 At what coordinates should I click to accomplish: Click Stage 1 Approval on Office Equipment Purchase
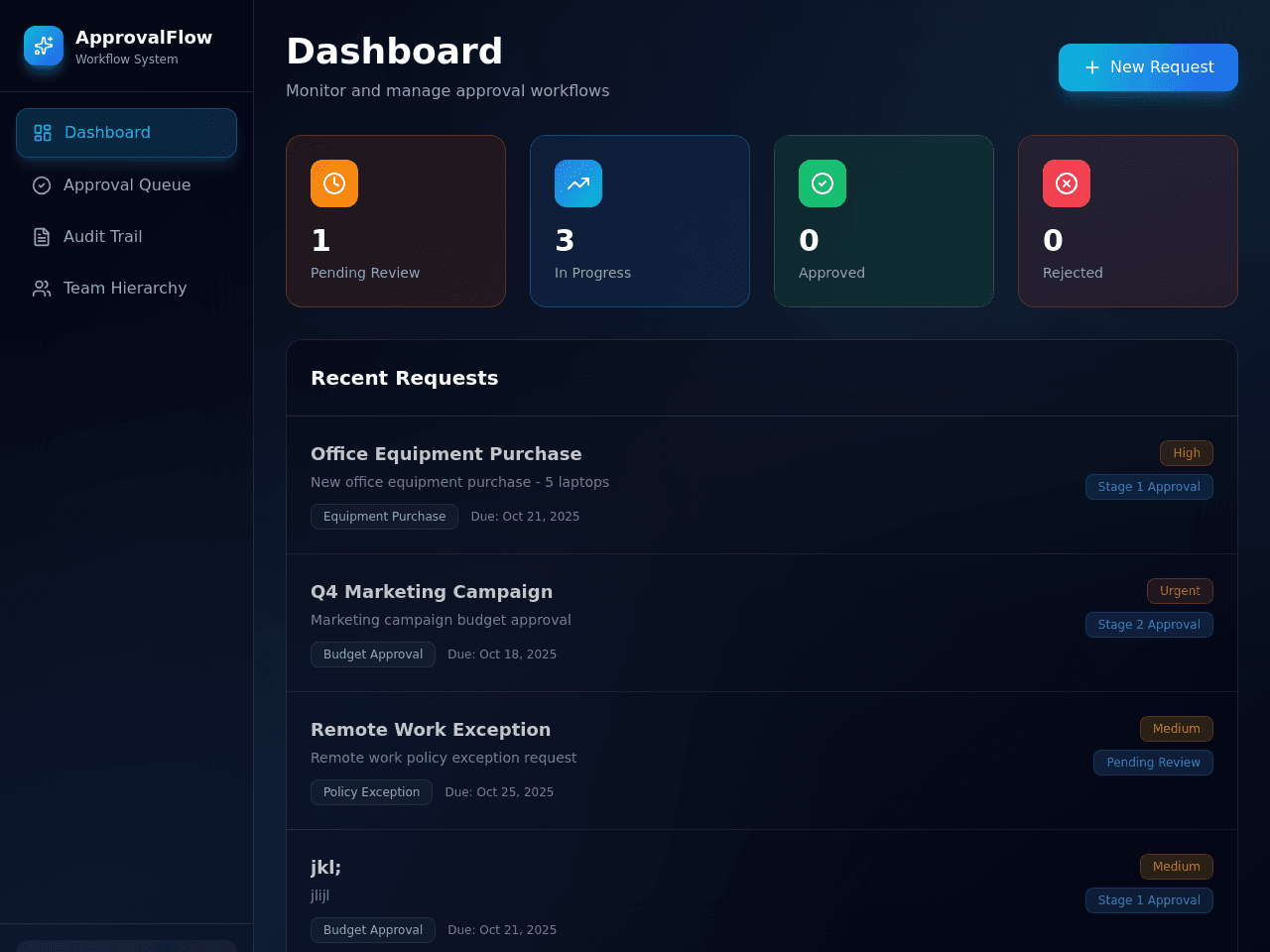pos(1149,487)
